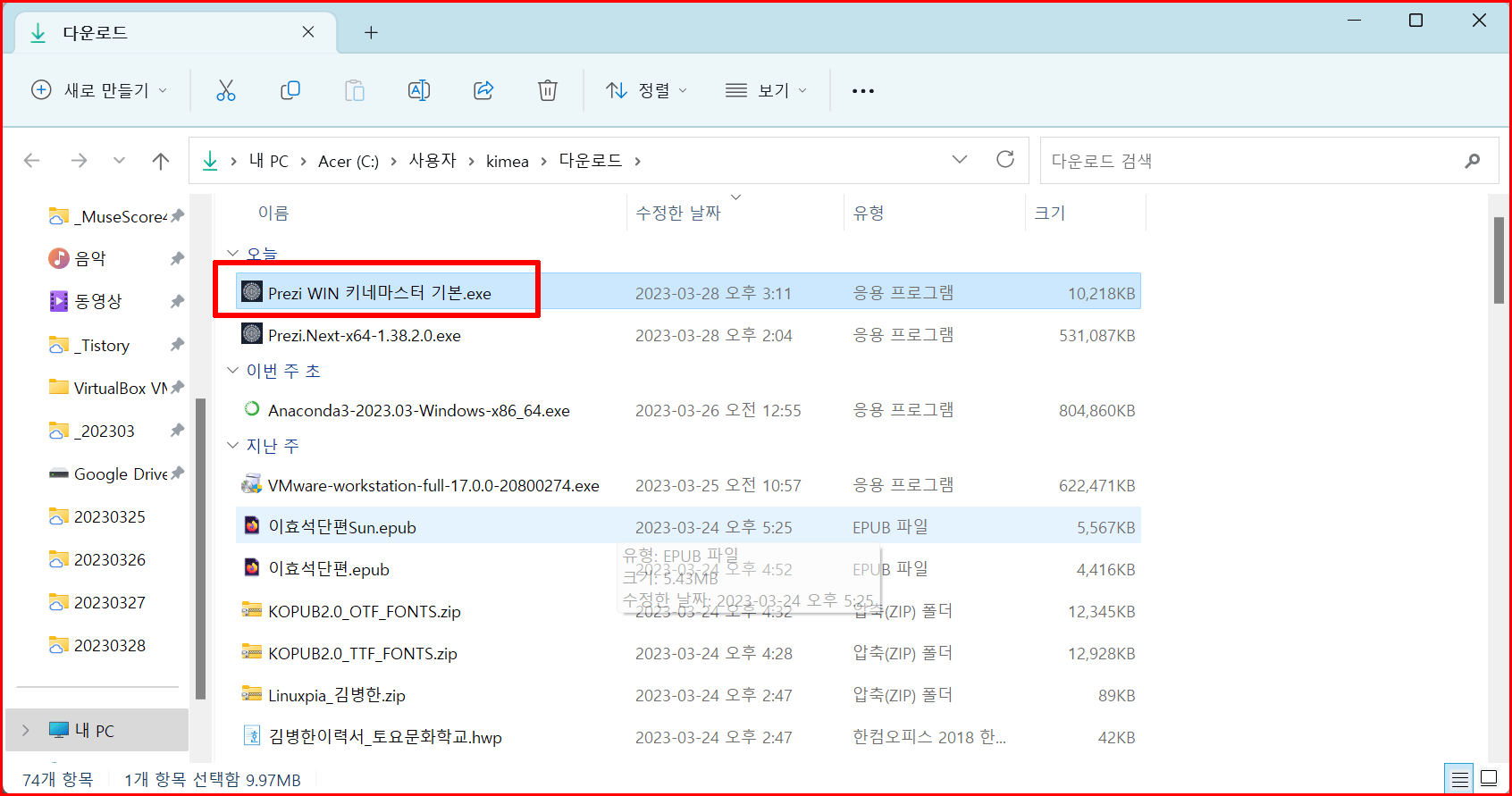Open the recent locations dropdown arrow
Viewport: 1512px width, 796px height.
point(120,161)
